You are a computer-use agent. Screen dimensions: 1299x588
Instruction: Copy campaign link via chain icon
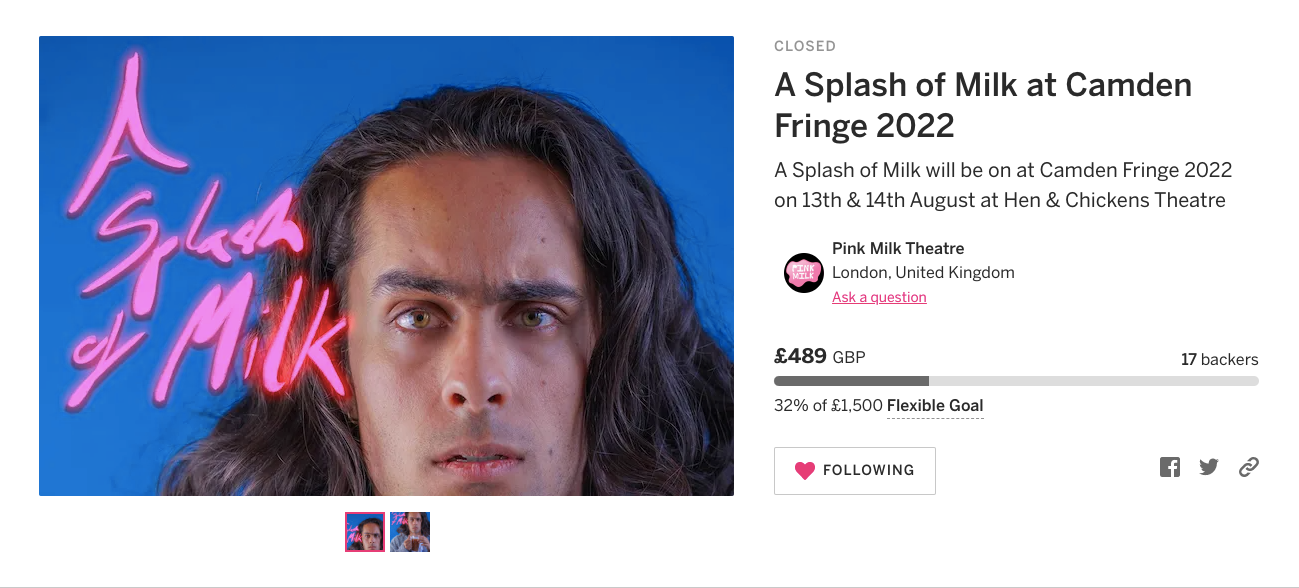pos(1248,467)
